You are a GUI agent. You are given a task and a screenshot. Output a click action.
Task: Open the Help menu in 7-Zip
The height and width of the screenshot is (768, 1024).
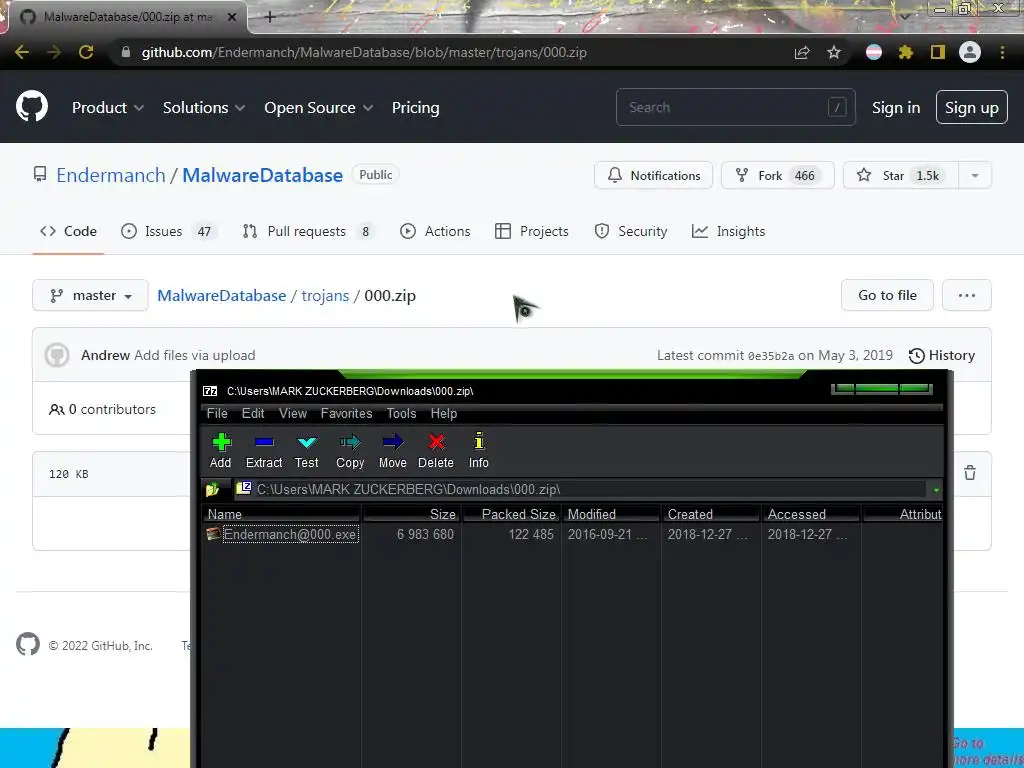(x=443, y=413)
